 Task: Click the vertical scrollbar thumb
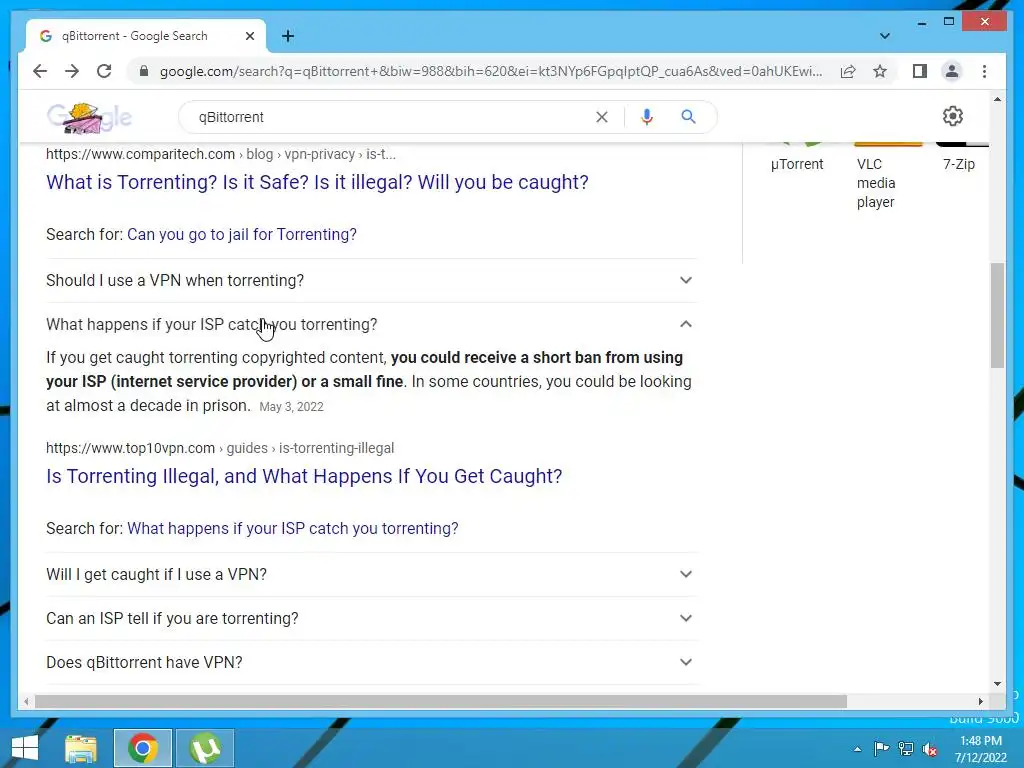point(997,315)
